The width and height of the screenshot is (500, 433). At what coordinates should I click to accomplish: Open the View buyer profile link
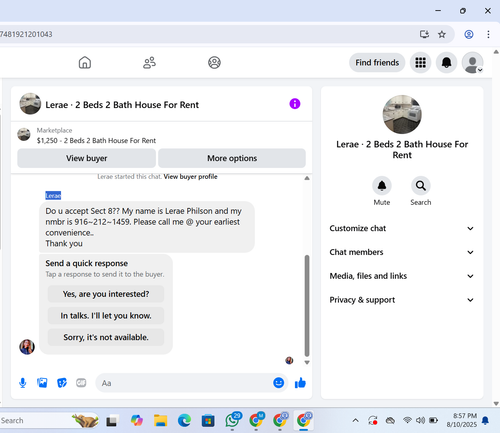pos(190,177)
